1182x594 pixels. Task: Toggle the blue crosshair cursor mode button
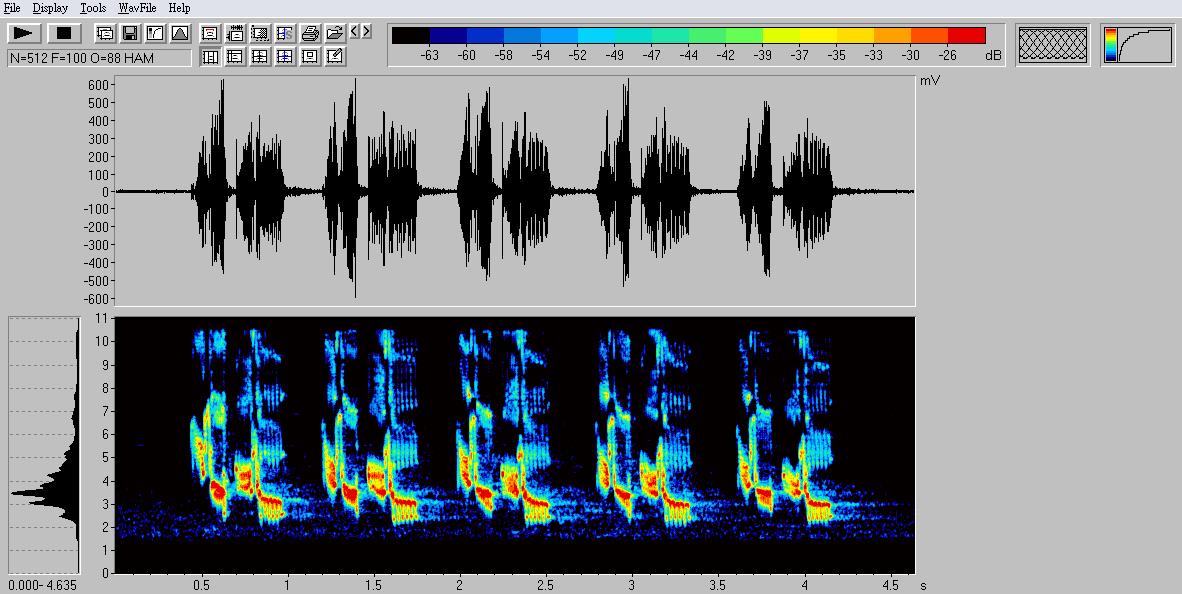point(285,57)
